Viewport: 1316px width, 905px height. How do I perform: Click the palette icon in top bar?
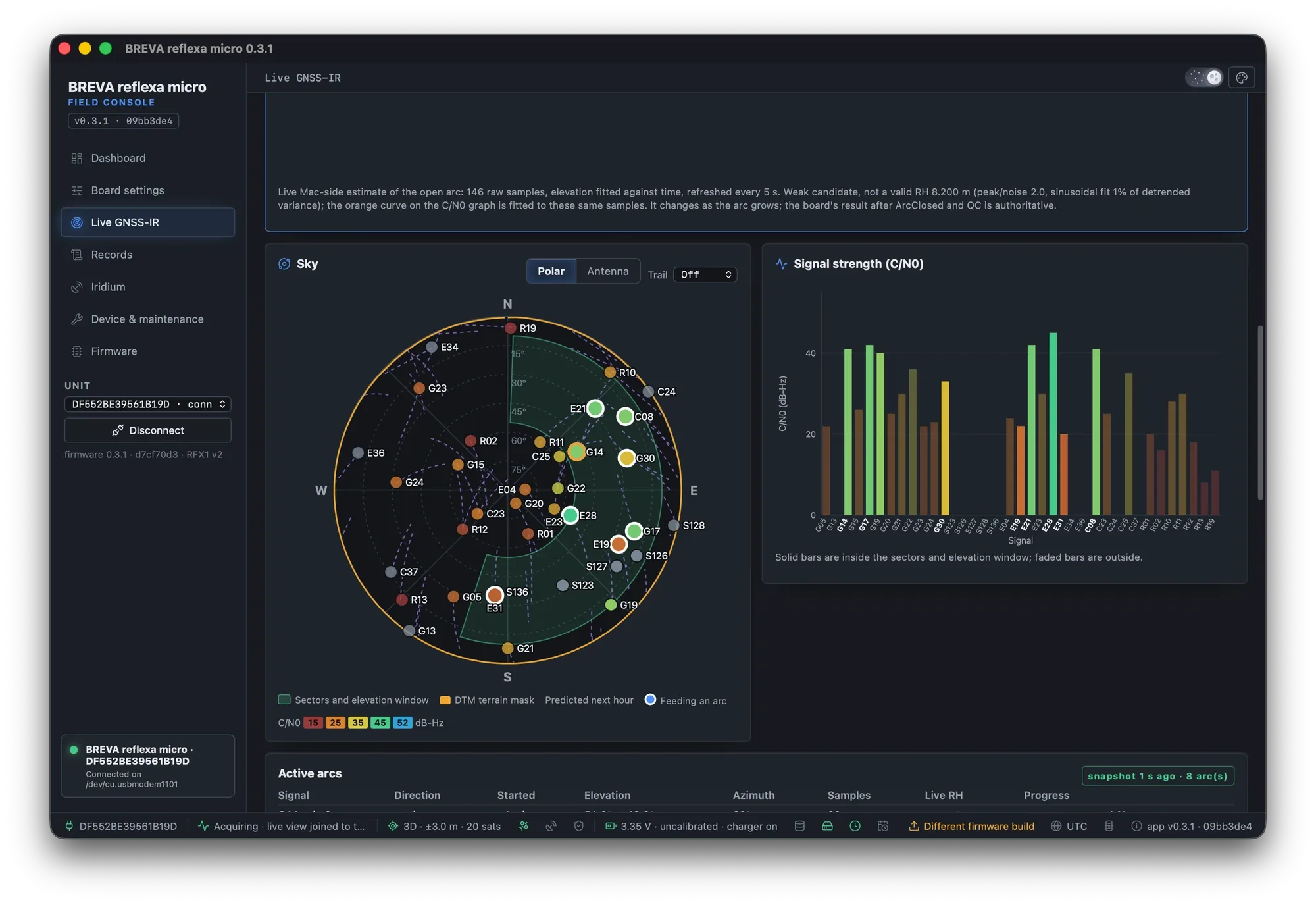click(x=1242, y=78)
